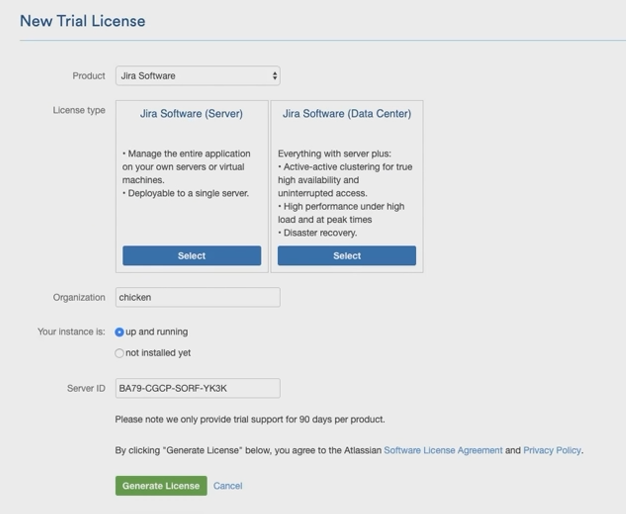Click the 'Product' label
Image resolution: width=626 pixels, height=514 pixels.
(x=89, y=76)
